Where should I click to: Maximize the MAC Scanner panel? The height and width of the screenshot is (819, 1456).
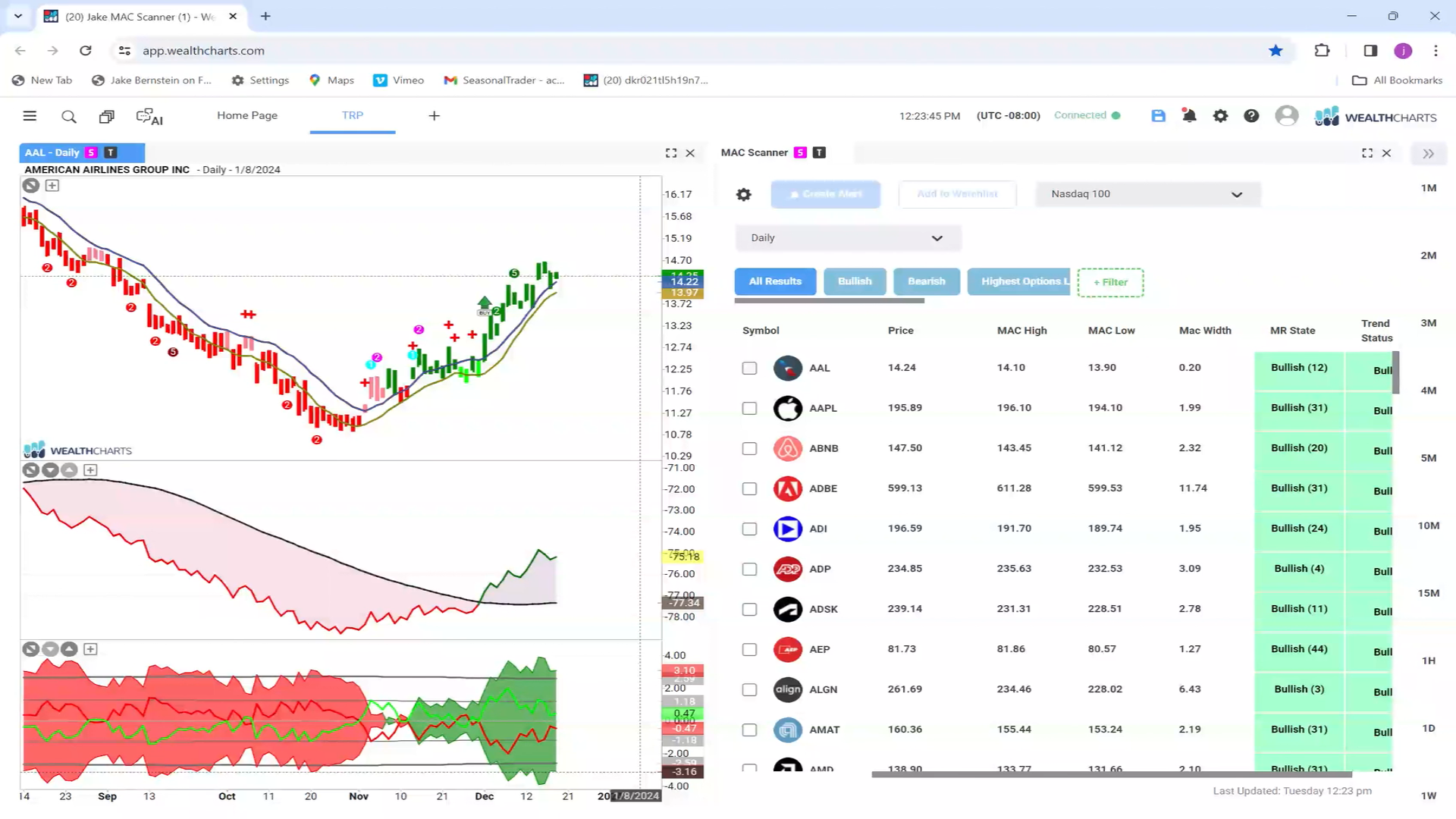pyautogui.click(x=1367, y=153)
